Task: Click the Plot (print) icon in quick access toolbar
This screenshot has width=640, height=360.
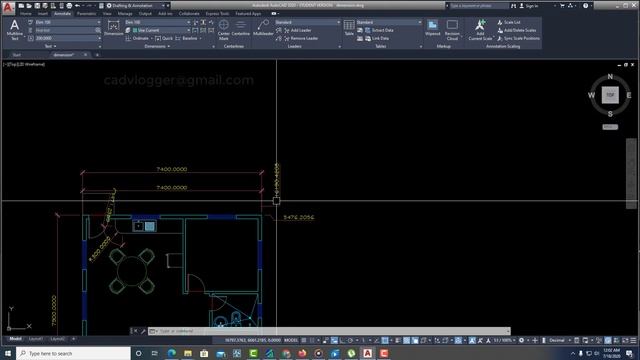Action: click(69, 6)
